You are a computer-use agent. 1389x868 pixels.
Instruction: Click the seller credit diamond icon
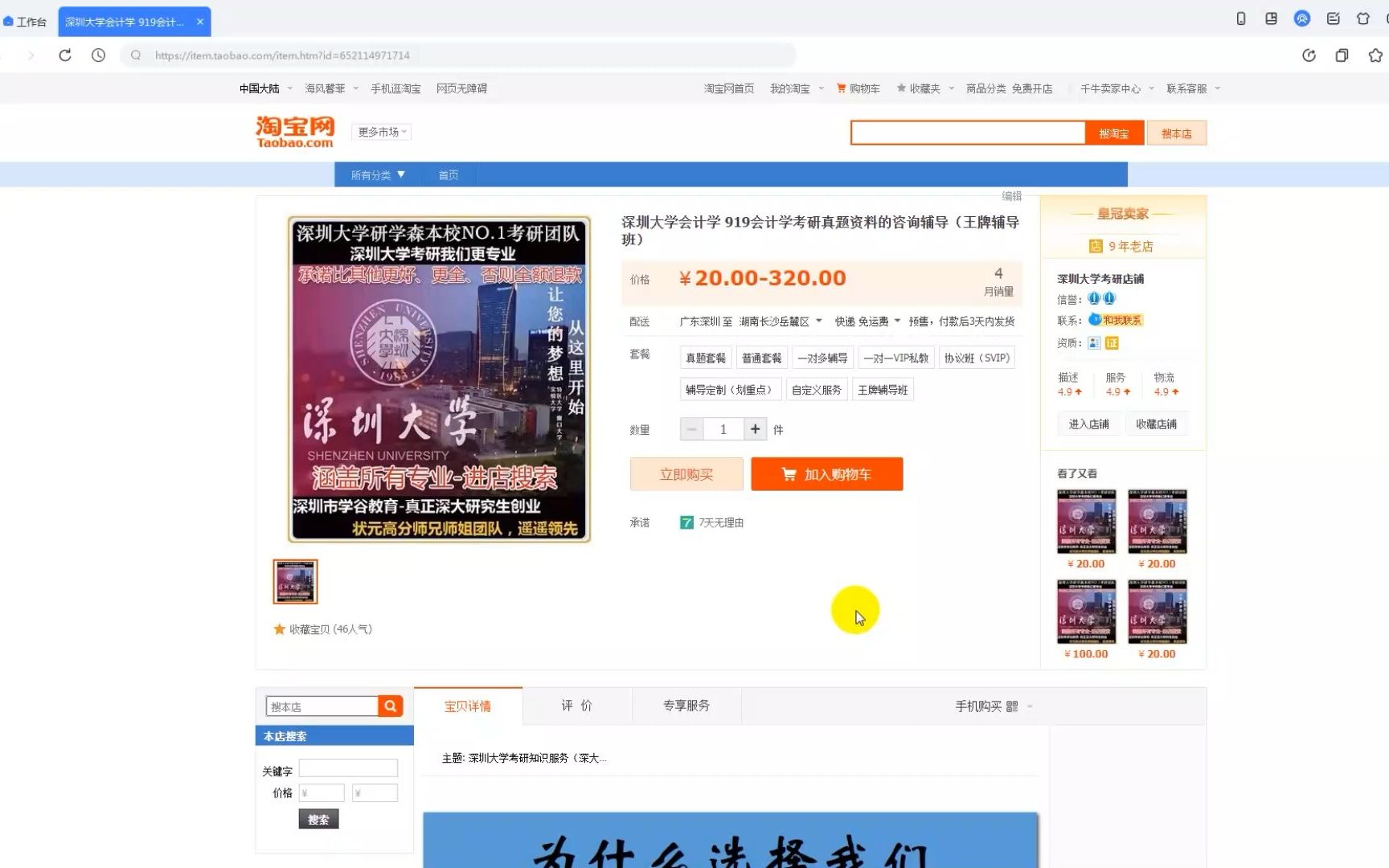[x=1101, y=298]
